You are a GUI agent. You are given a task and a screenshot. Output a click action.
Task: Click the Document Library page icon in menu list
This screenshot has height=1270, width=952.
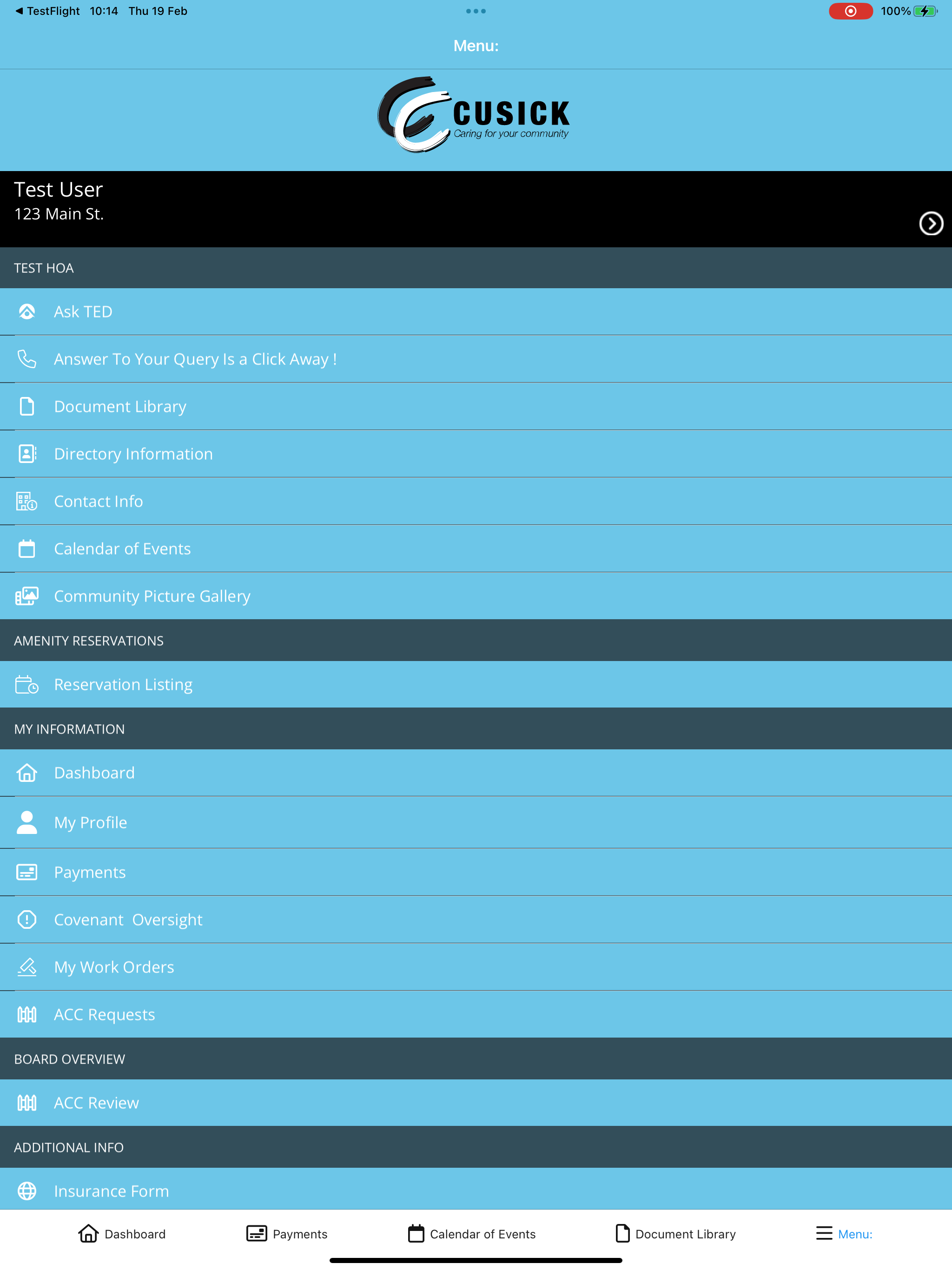[27, 406]
